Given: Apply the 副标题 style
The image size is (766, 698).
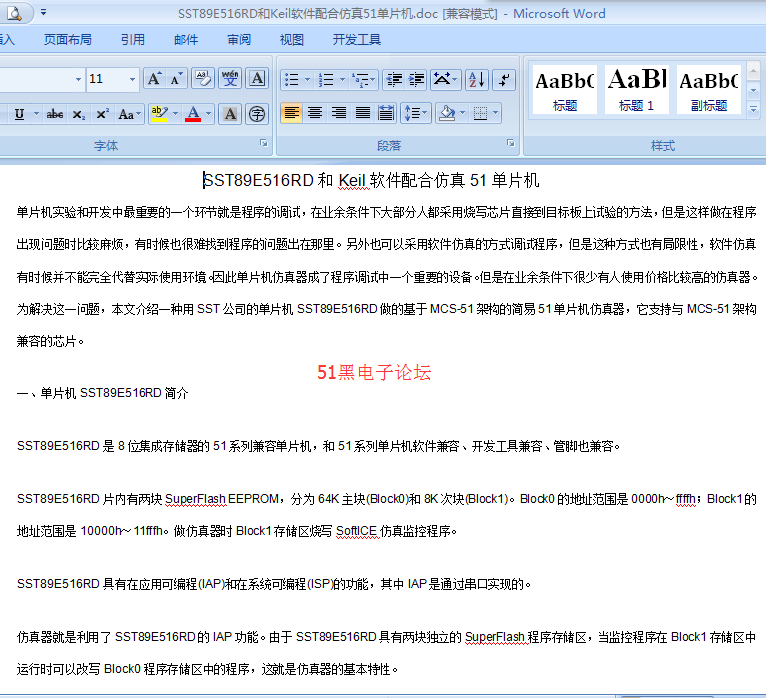Looking at the screenshot, I should tap(708, 89).
